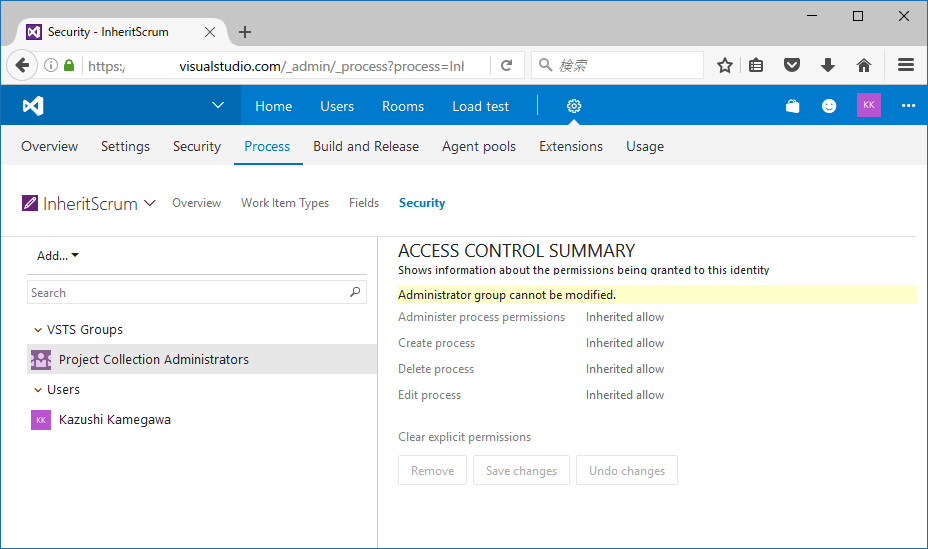Show bookmarks list icon
The height and width of the screenshot is (549, 928).
(x=756, y=65)
